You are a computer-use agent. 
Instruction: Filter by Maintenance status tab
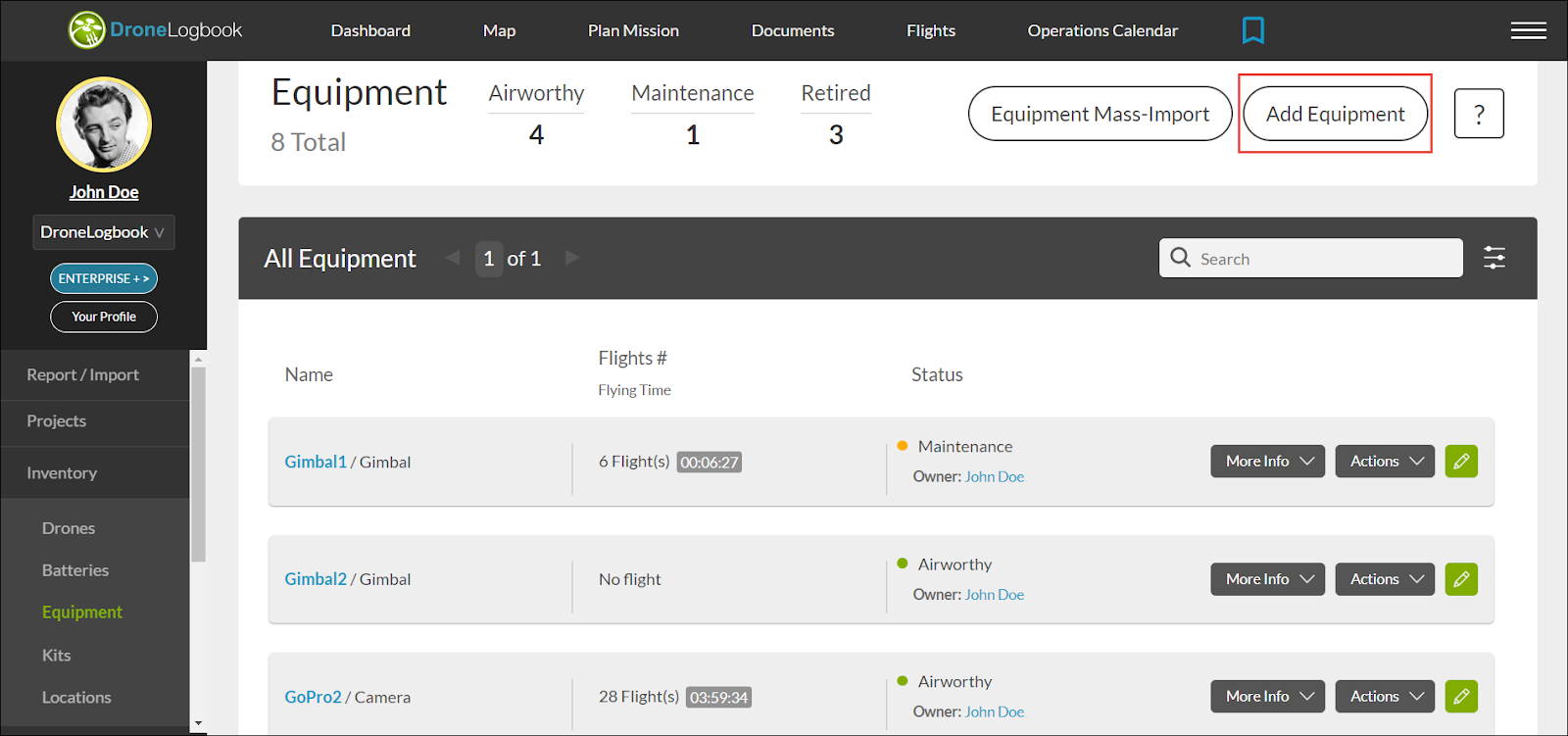[x=693, y=115]
